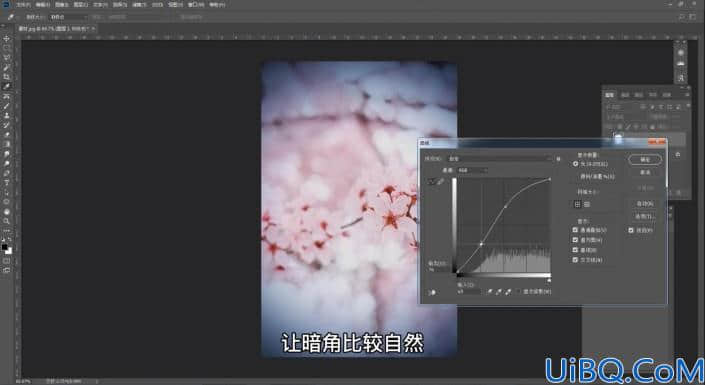Viewport: 705px width, 385px height.
Task: Activate the on-image adjustment hand in Curves
Action: click(432, 292)
